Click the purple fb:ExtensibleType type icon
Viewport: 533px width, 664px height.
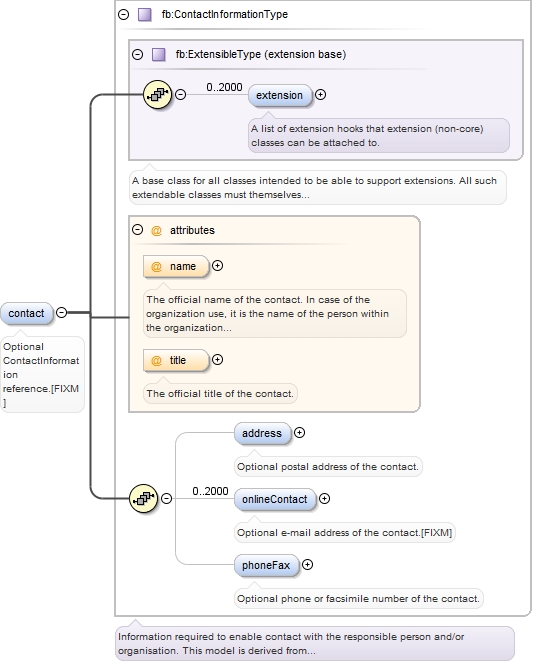point(159,55)
